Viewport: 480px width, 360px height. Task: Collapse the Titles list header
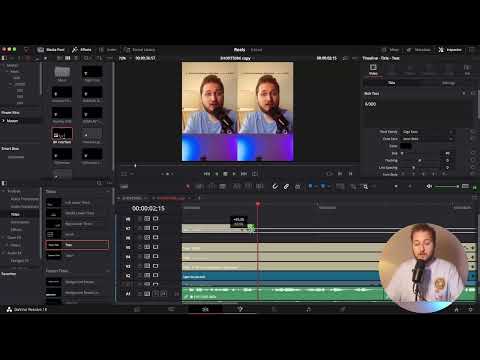point(108,191)
